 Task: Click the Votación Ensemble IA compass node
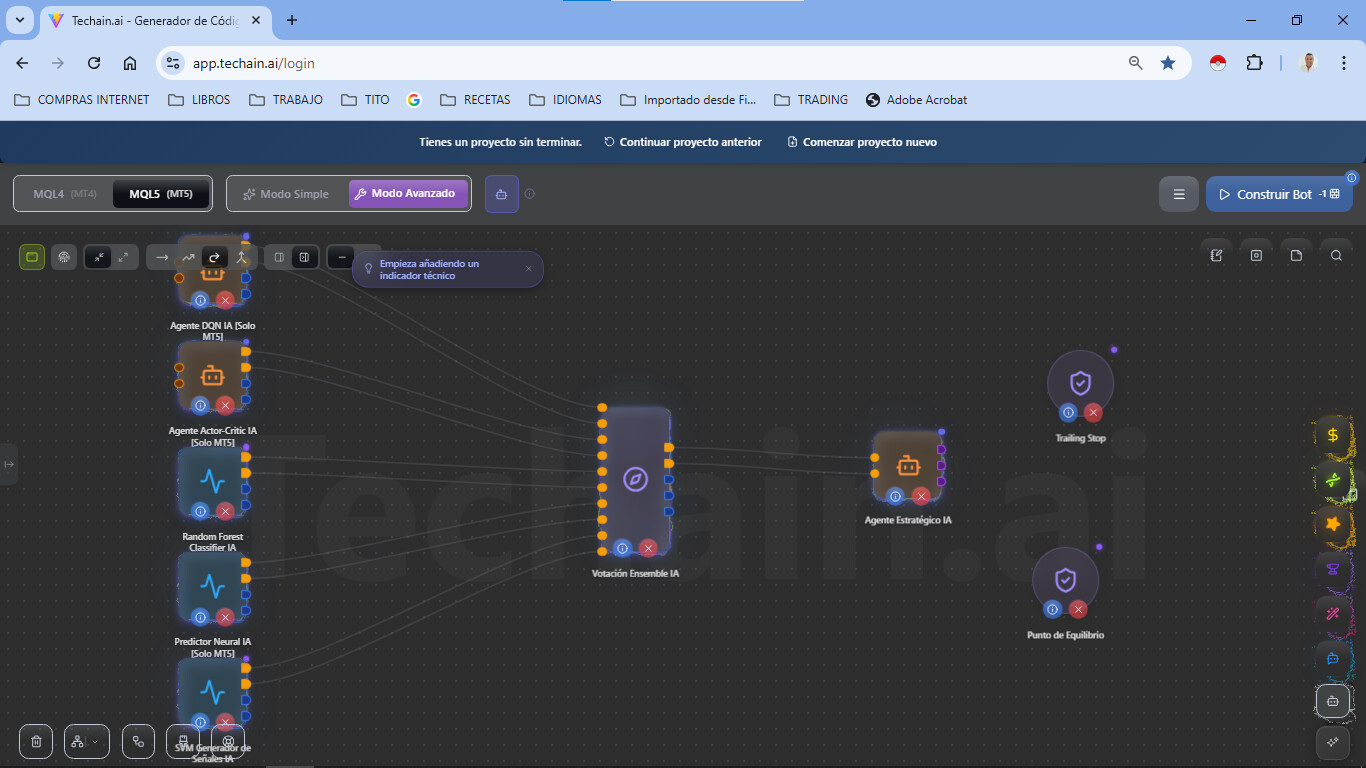[636, 479]
